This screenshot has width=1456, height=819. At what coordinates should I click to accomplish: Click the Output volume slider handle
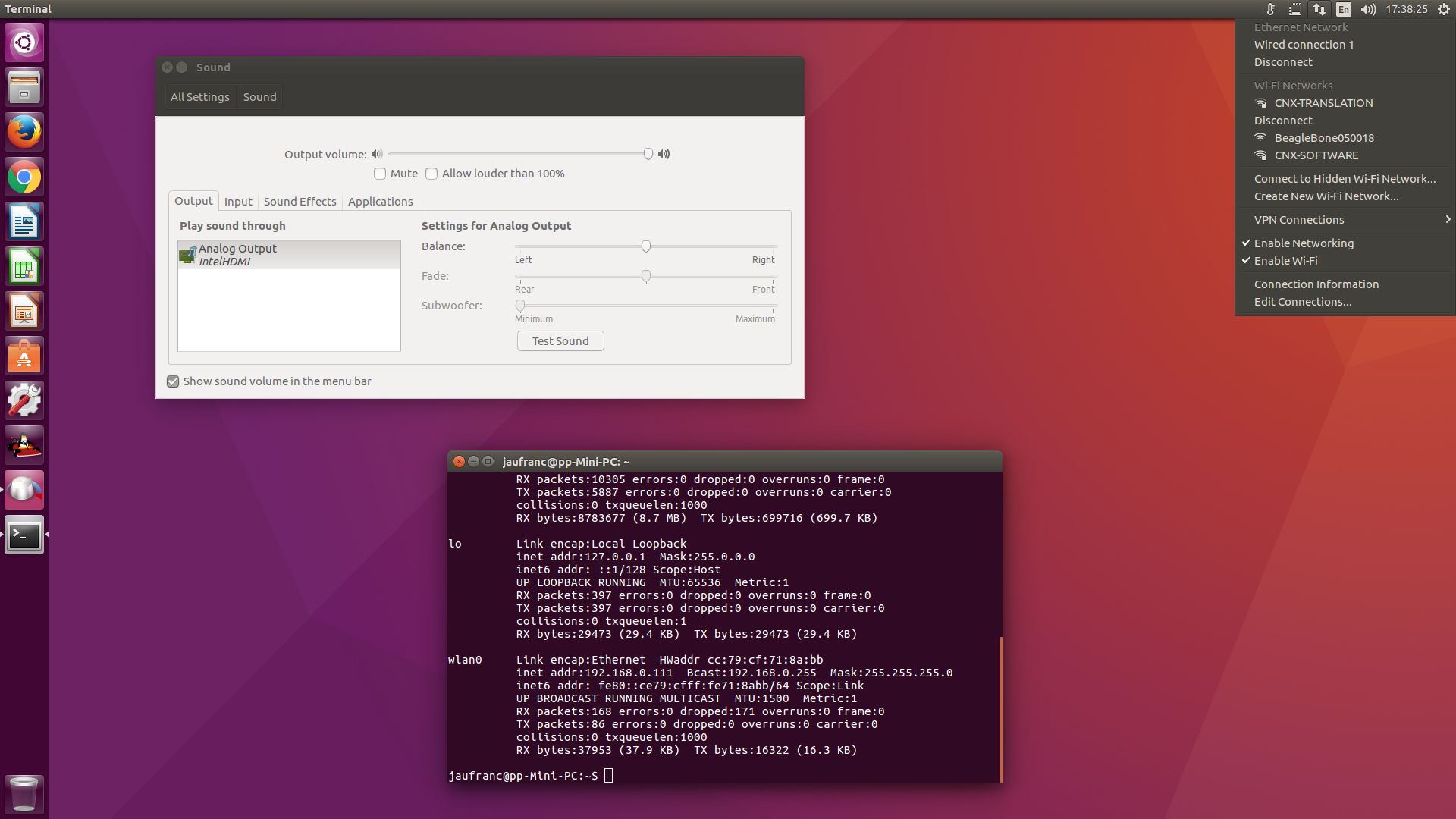648,154
